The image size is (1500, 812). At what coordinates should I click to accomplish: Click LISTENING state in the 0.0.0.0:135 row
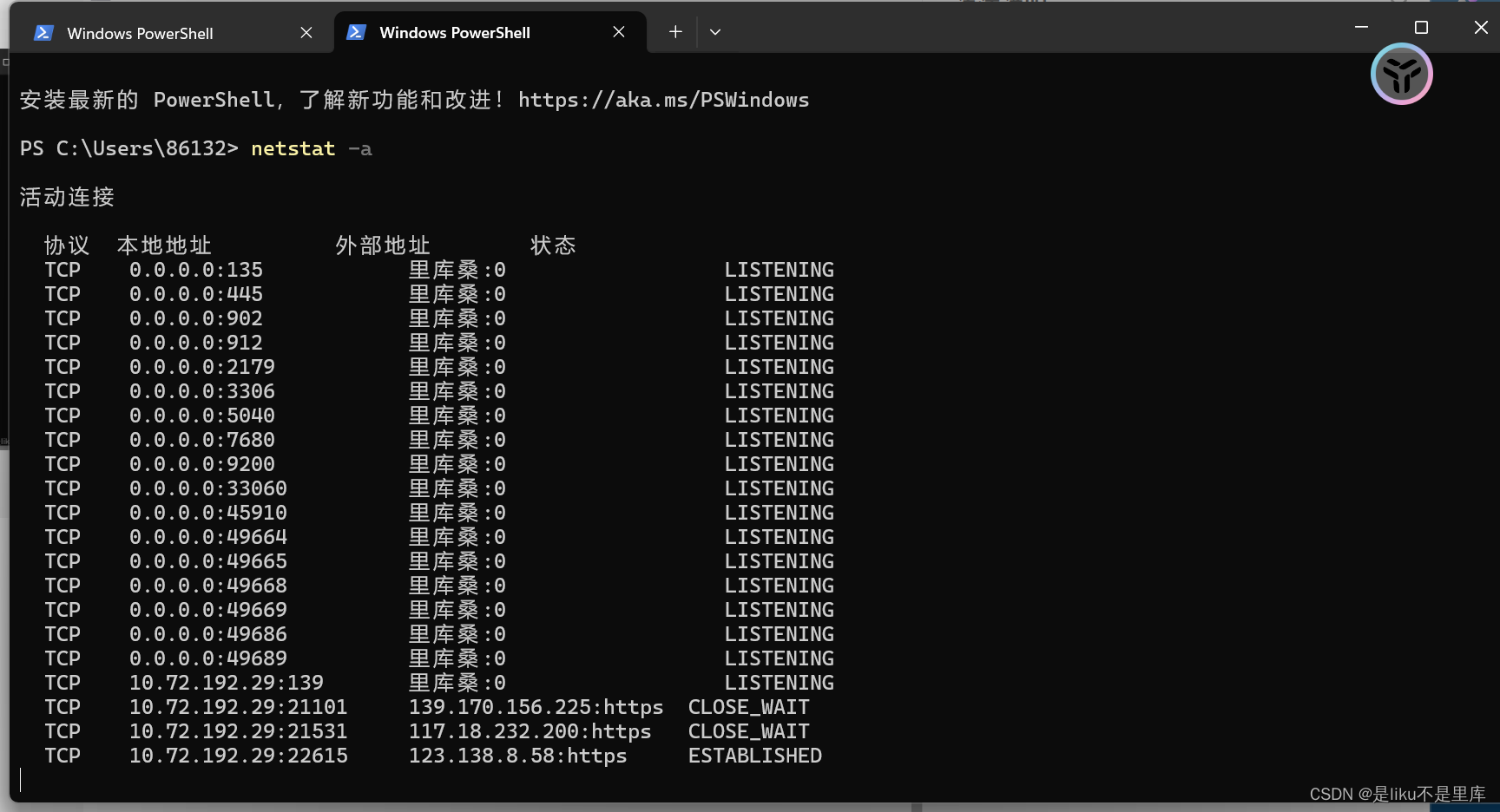click(780, 271)
